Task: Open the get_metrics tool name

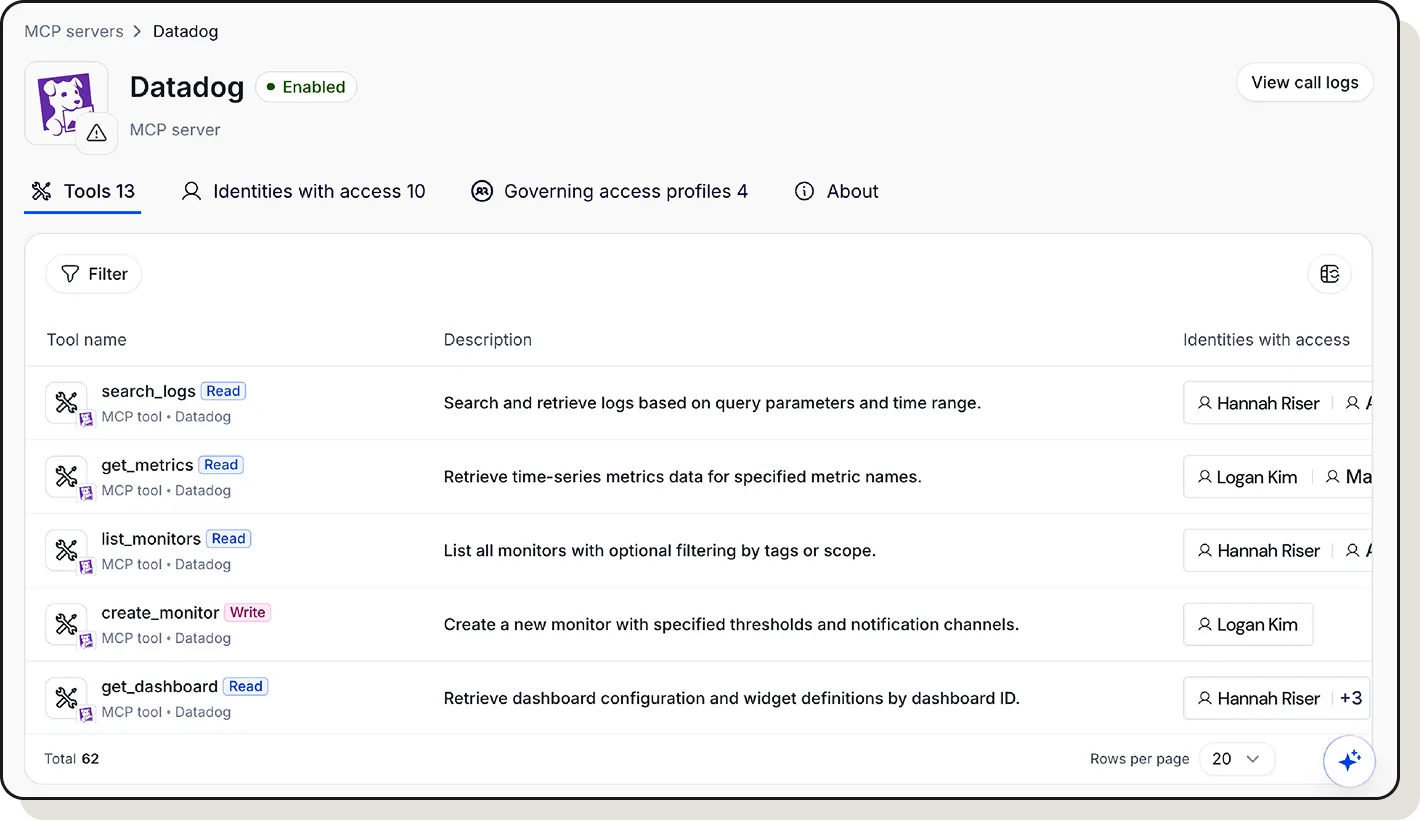Action: [147, 465]
